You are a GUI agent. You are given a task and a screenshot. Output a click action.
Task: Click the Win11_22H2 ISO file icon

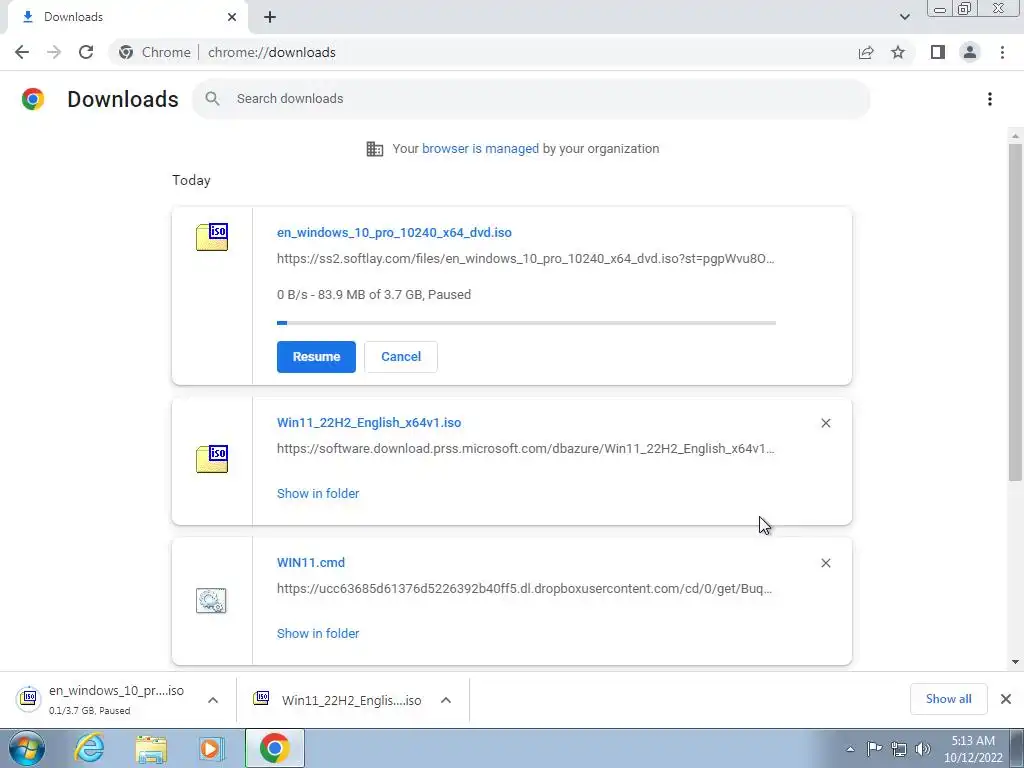click(x=212, y=459)
